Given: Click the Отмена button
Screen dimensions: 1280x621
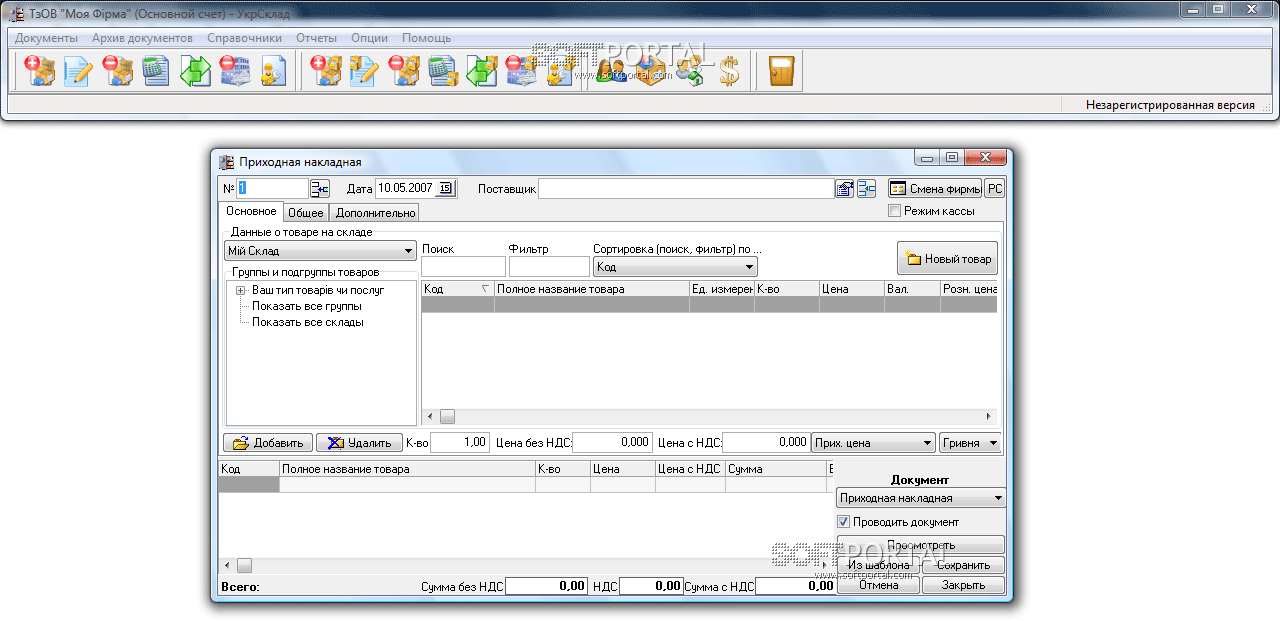Looking at the screenshot, I should 878,585.
